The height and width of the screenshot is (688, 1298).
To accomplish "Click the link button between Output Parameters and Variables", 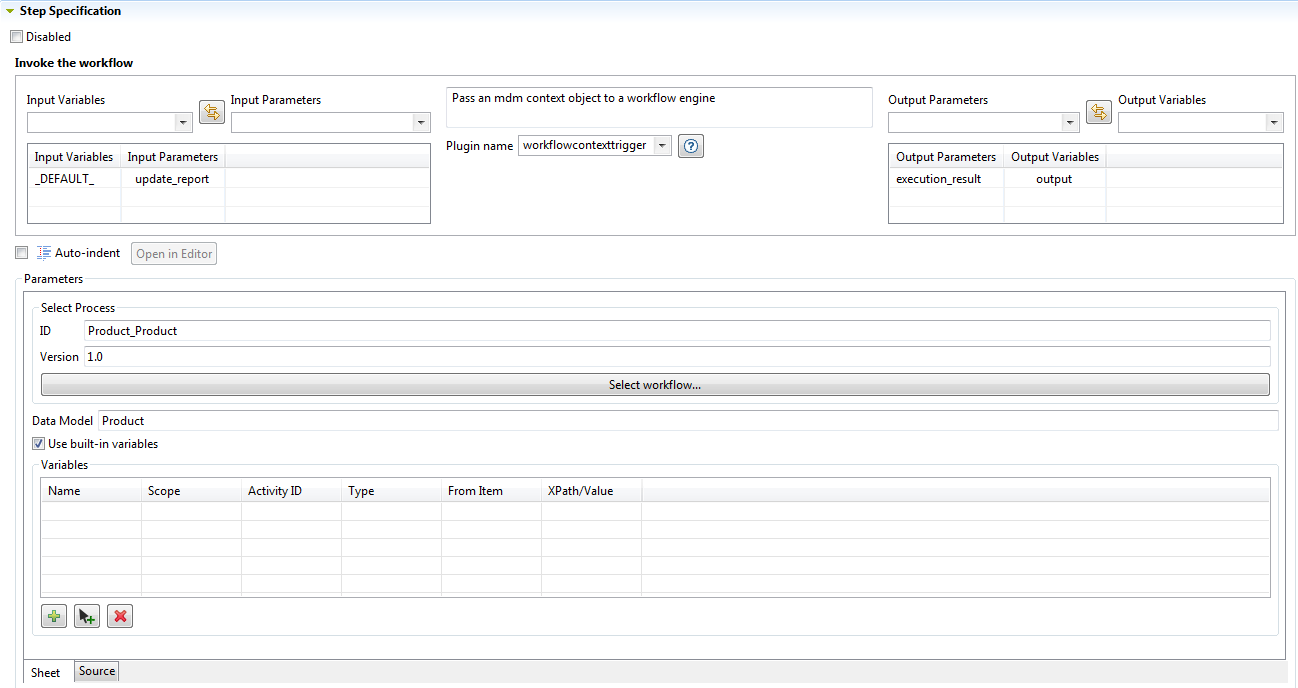I will click(x=1098, y=112).
